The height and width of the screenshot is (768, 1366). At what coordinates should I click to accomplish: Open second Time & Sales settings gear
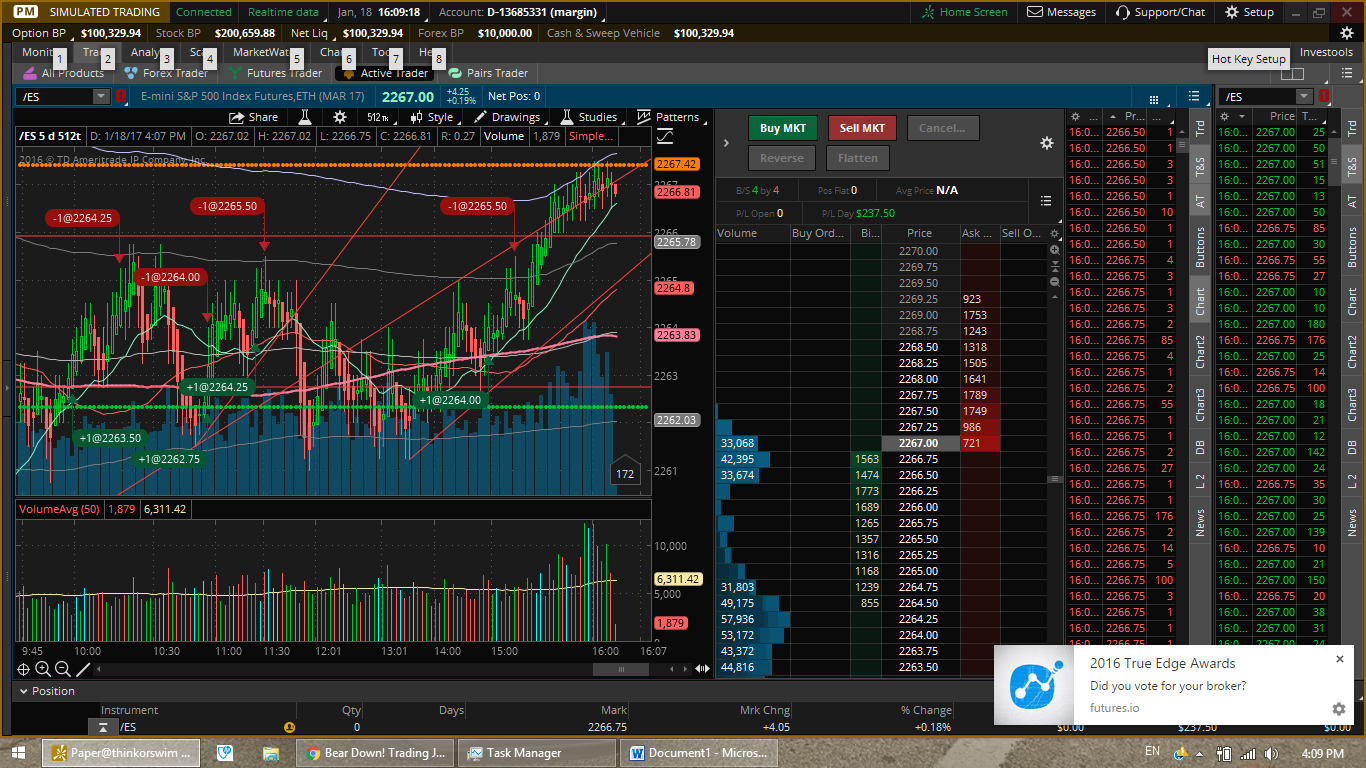(x=1225, y=116)
